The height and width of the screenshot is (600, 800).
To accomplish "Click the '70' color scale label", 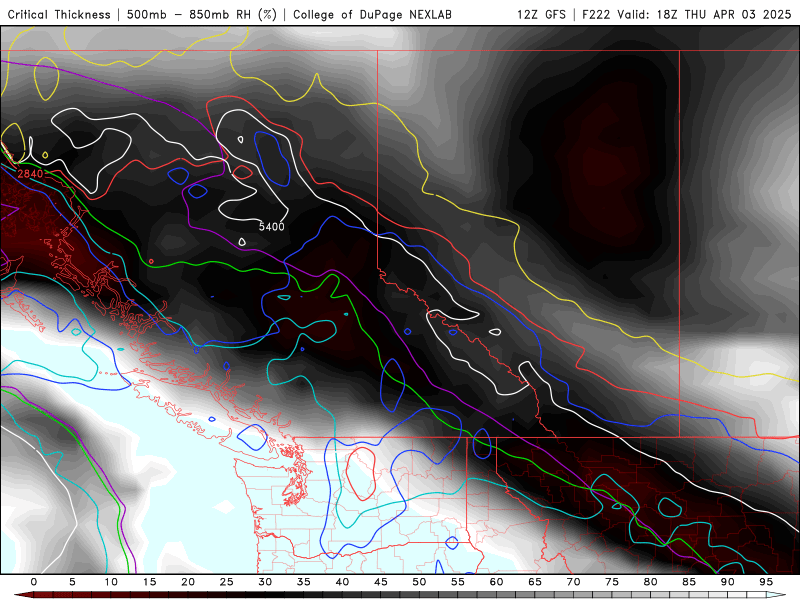I will point(573,582).
